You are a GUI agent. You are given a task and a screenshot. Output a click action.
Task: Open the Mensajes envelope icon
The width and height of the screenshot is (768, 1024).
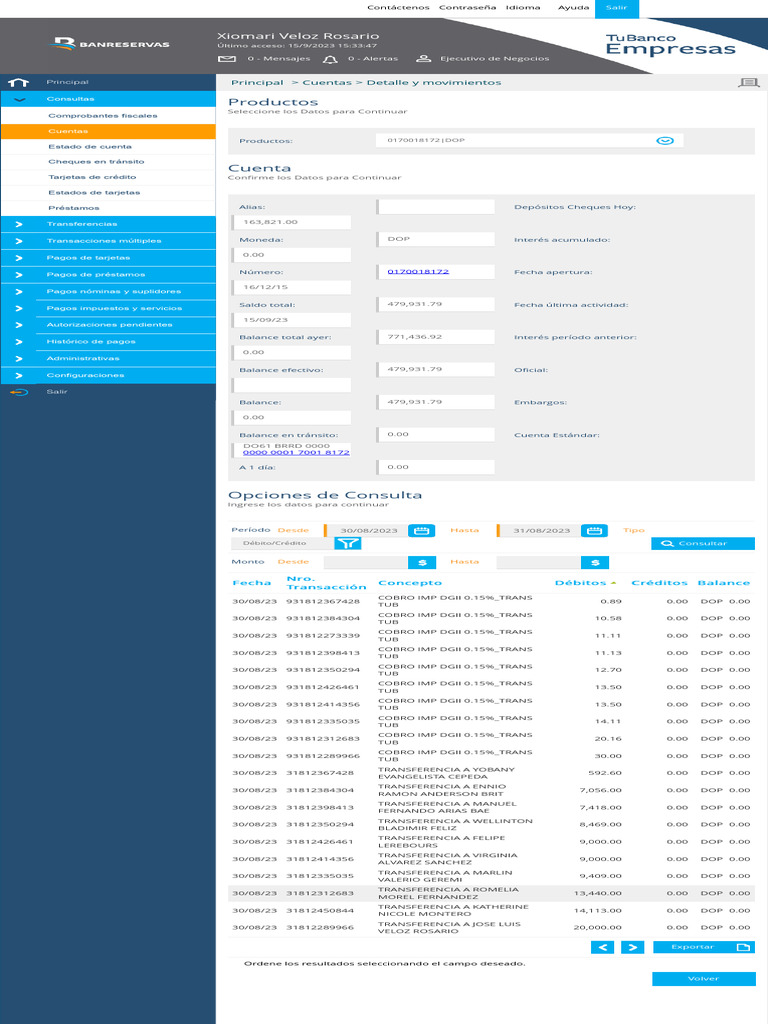[x=227, y=59]
